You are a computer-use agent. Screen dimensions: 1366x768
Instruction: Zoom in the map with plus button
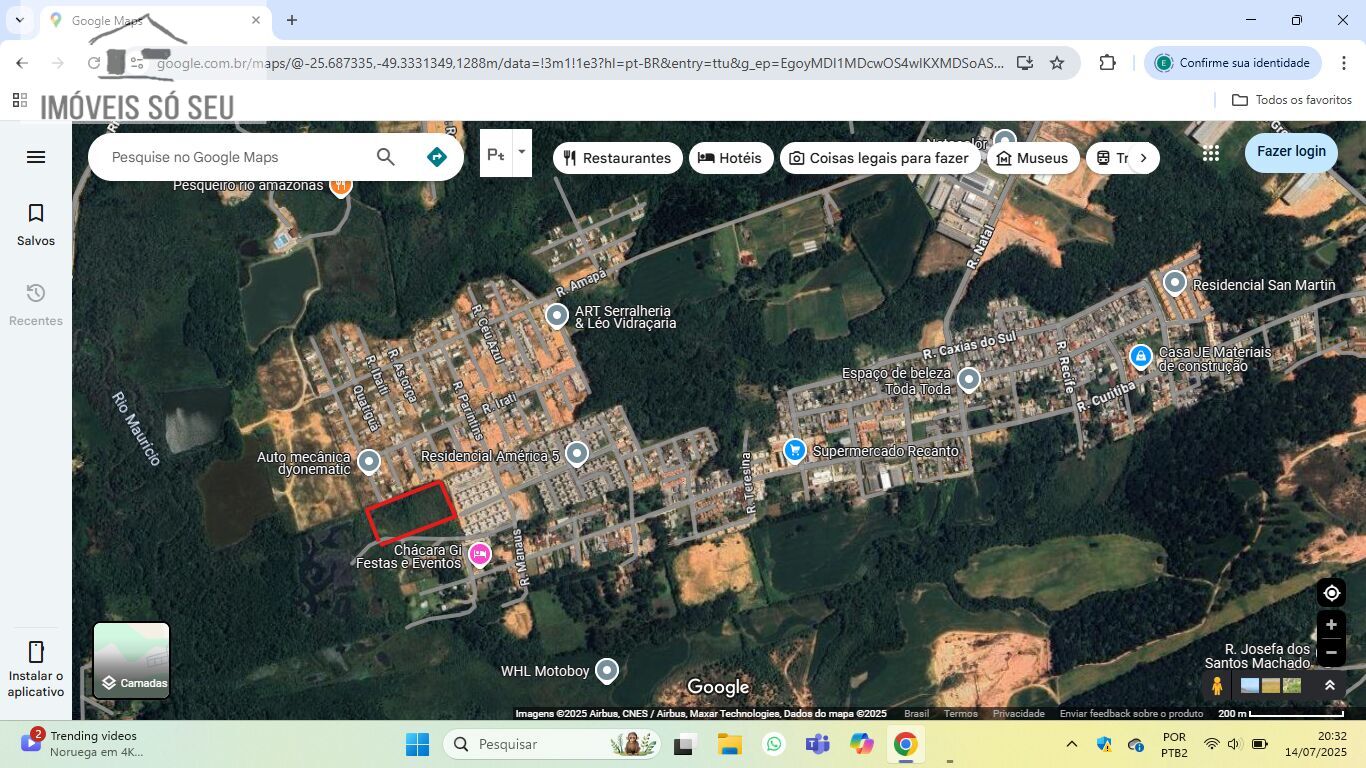pyautogui.click(x=1331, y=625)
